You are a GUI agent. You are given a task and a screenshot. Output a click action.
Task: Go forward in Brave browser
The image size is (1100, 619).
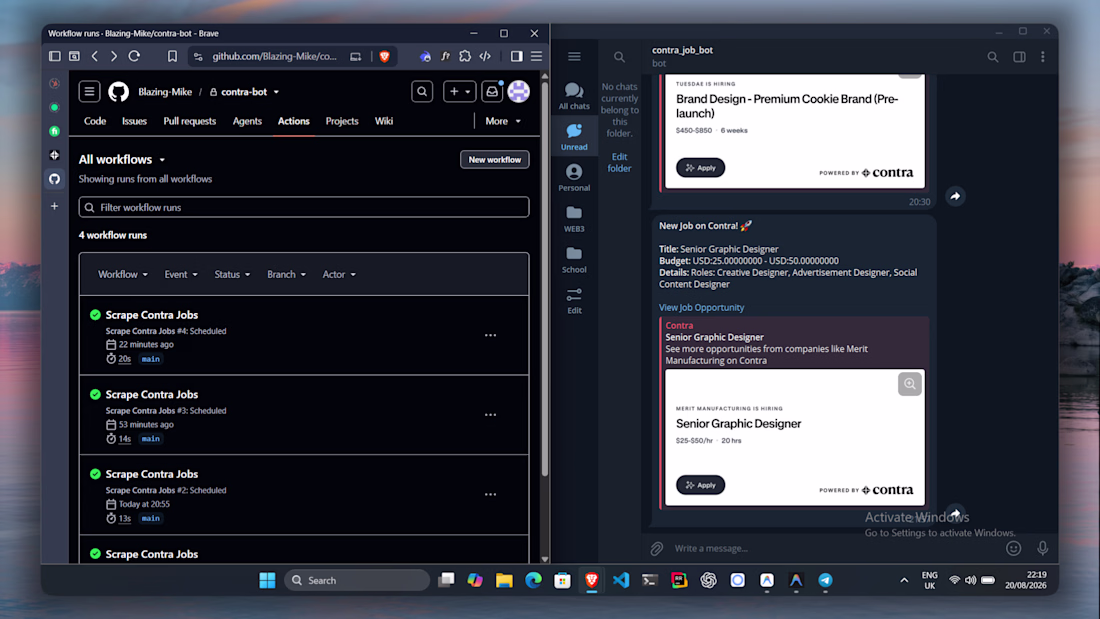(114, 56)
